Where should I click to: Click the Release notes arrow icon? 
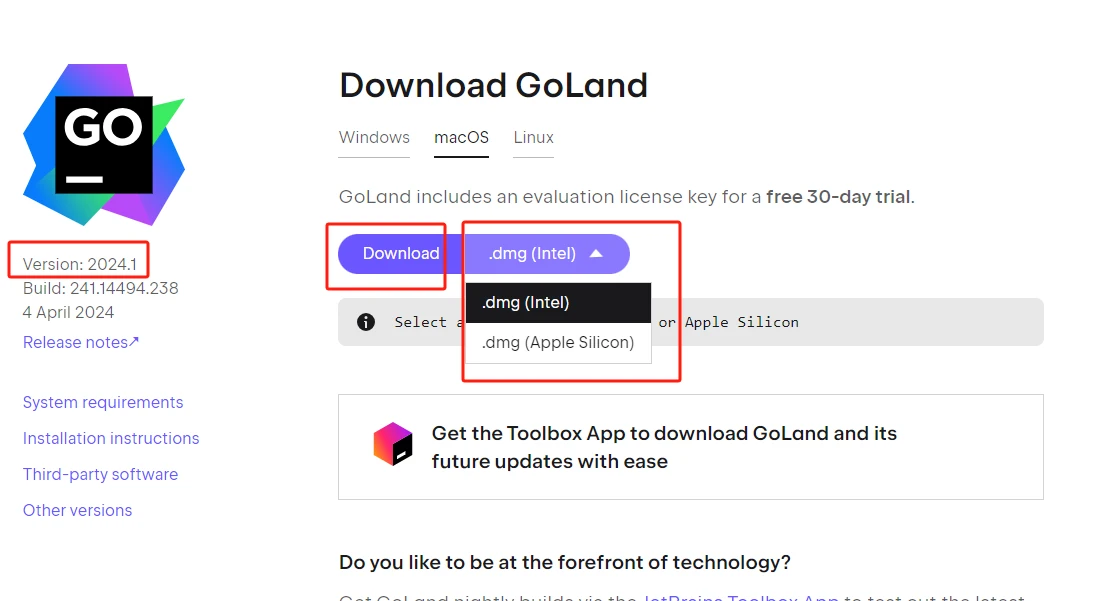point(135,342)
